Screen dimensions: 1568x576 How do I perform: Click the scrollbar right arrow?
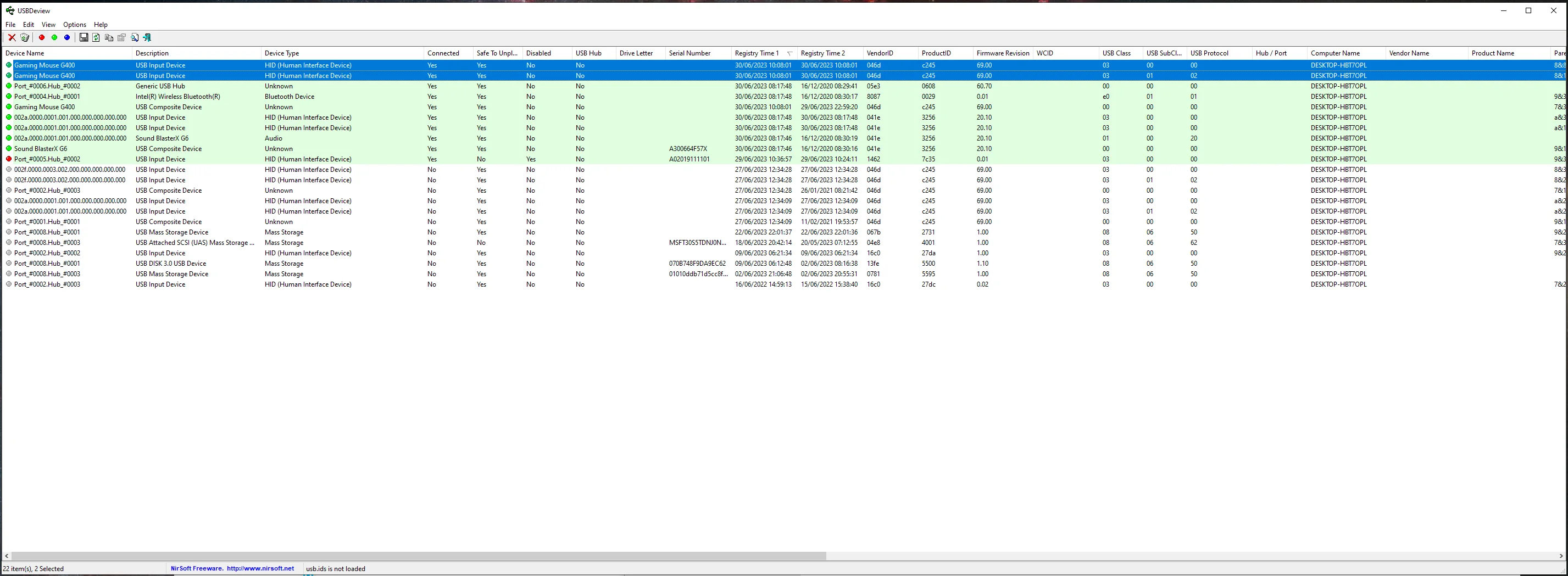point(1561,556)
